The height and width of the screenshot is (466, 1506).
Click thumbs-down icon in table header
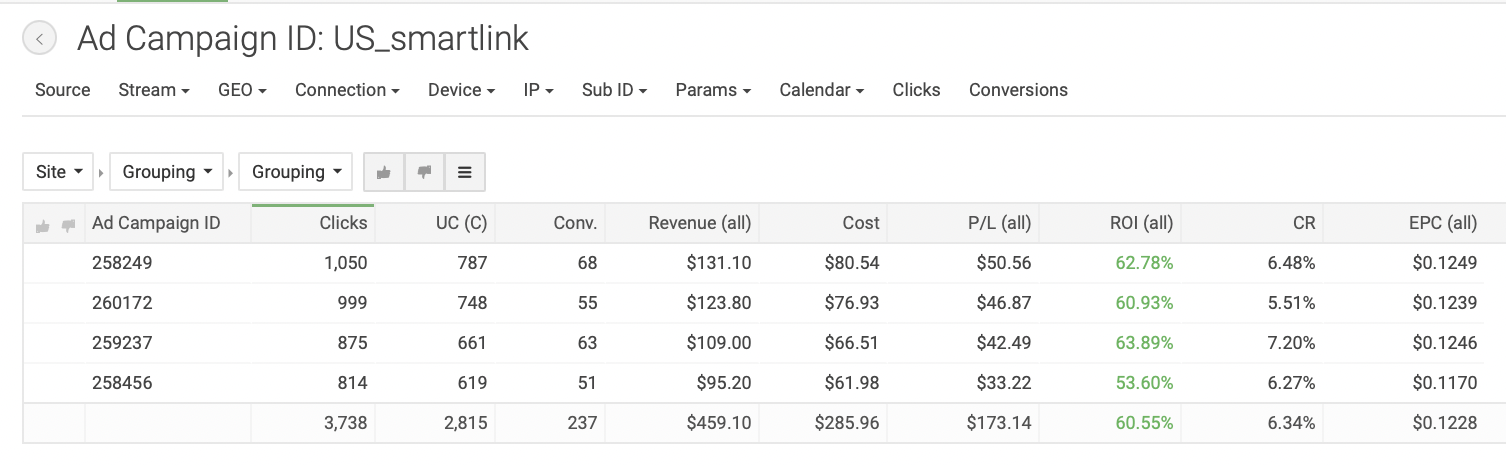68,224
